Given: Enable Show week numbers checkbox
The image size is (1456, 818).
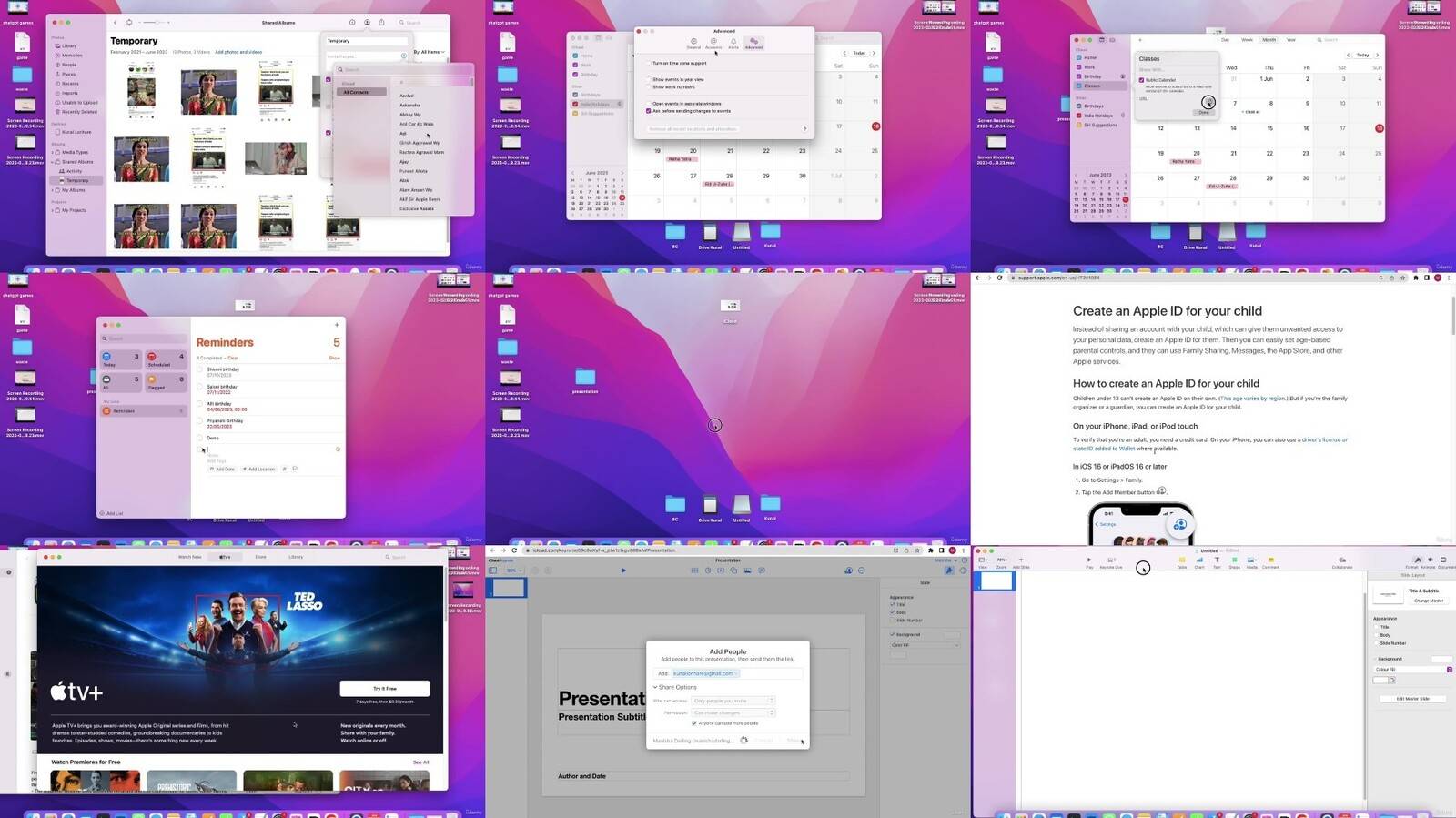Looking at the screenshot, I should (x=649, y=86).
